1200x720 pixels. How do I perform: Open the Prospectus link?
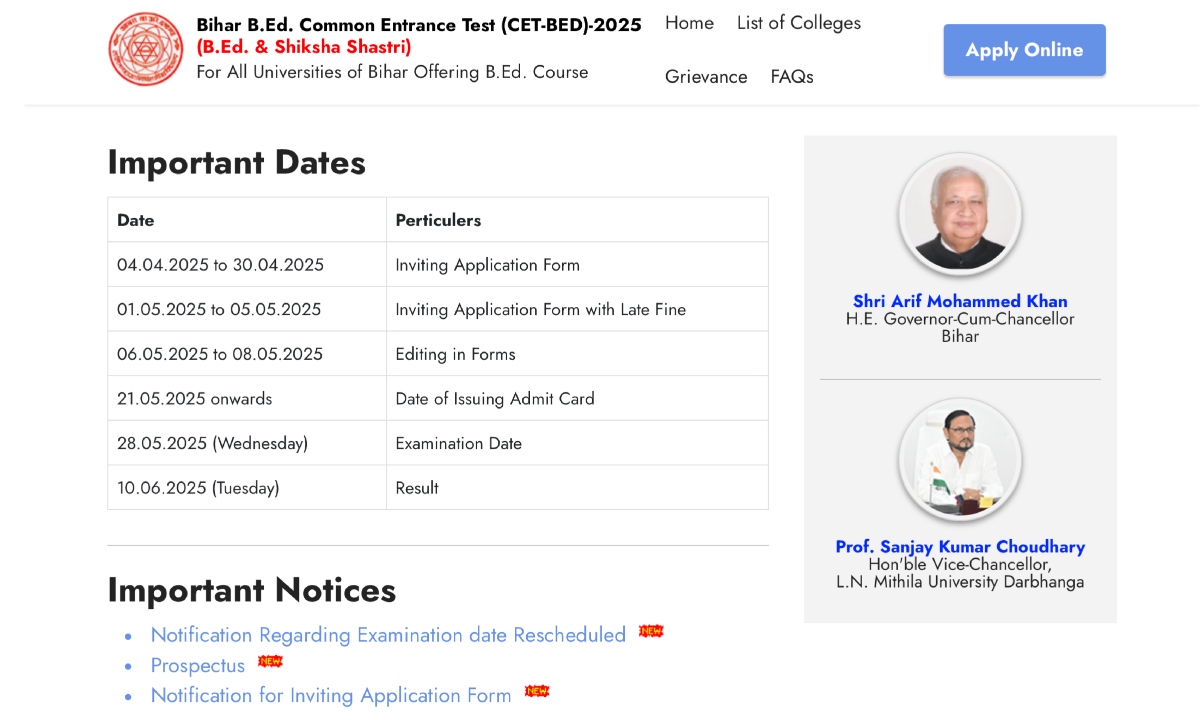click(198, 666)
